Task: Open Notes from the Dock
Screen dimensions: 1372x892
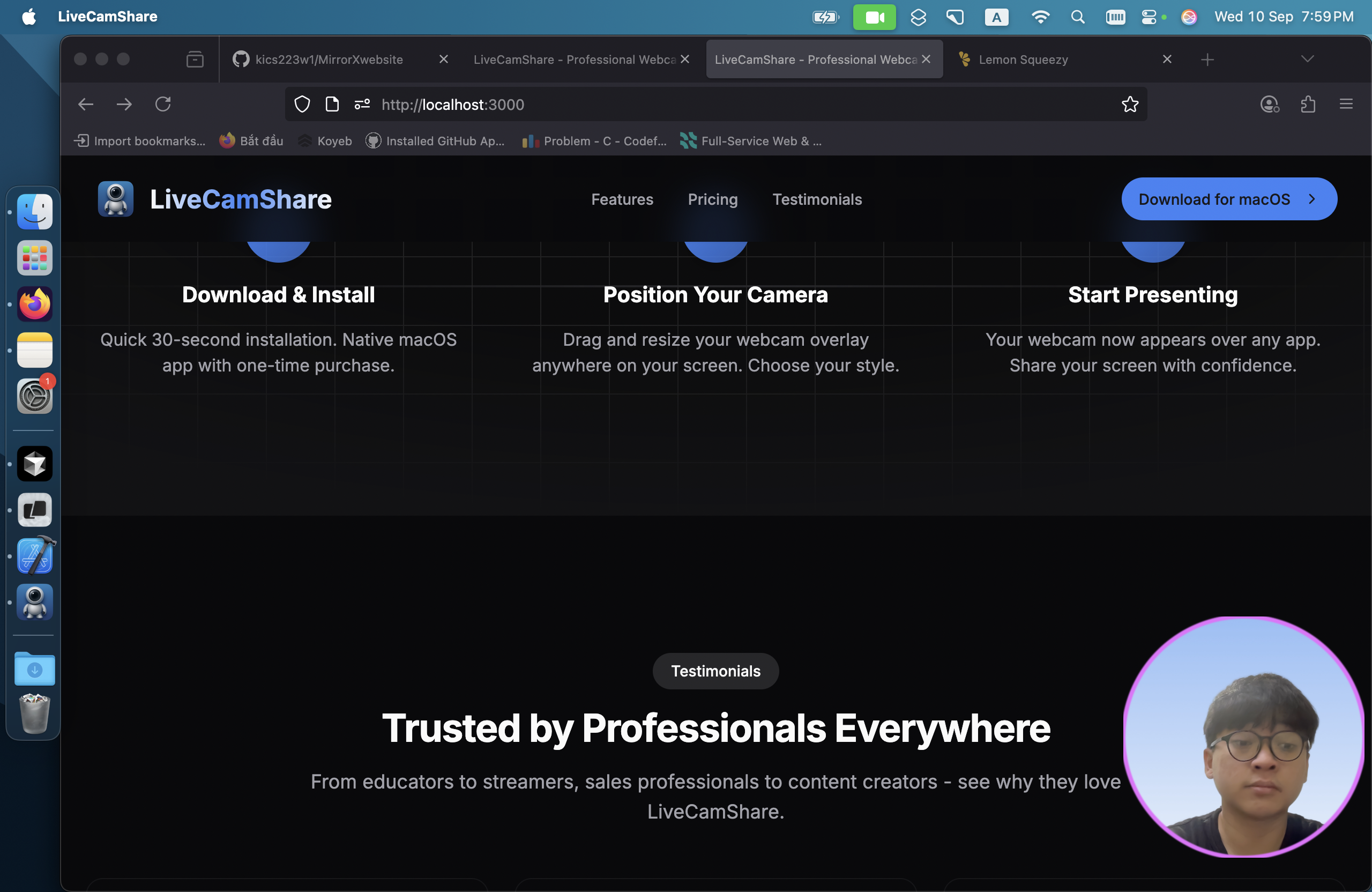Action: click(35, 350)
